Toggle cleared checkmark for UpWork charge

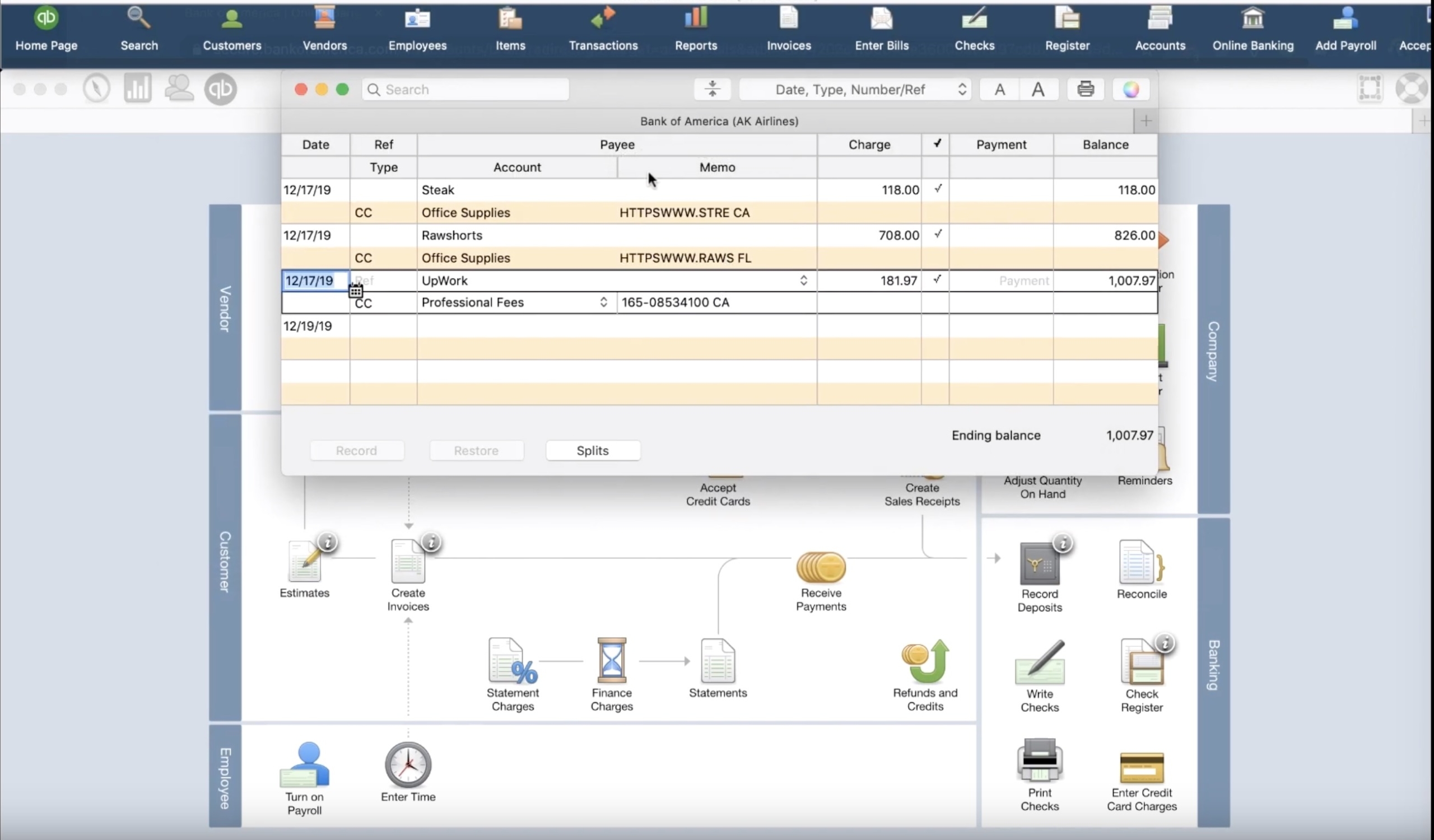pyautogui.click(x=937, y=279)
